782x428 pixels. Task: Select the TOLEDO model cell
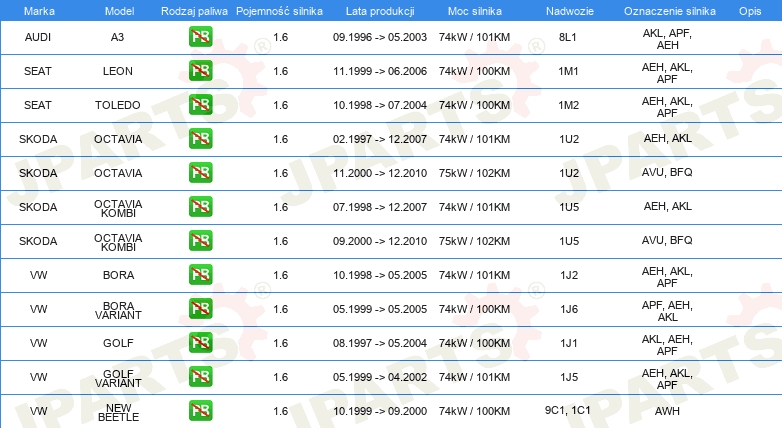click(x=118, y=105)
